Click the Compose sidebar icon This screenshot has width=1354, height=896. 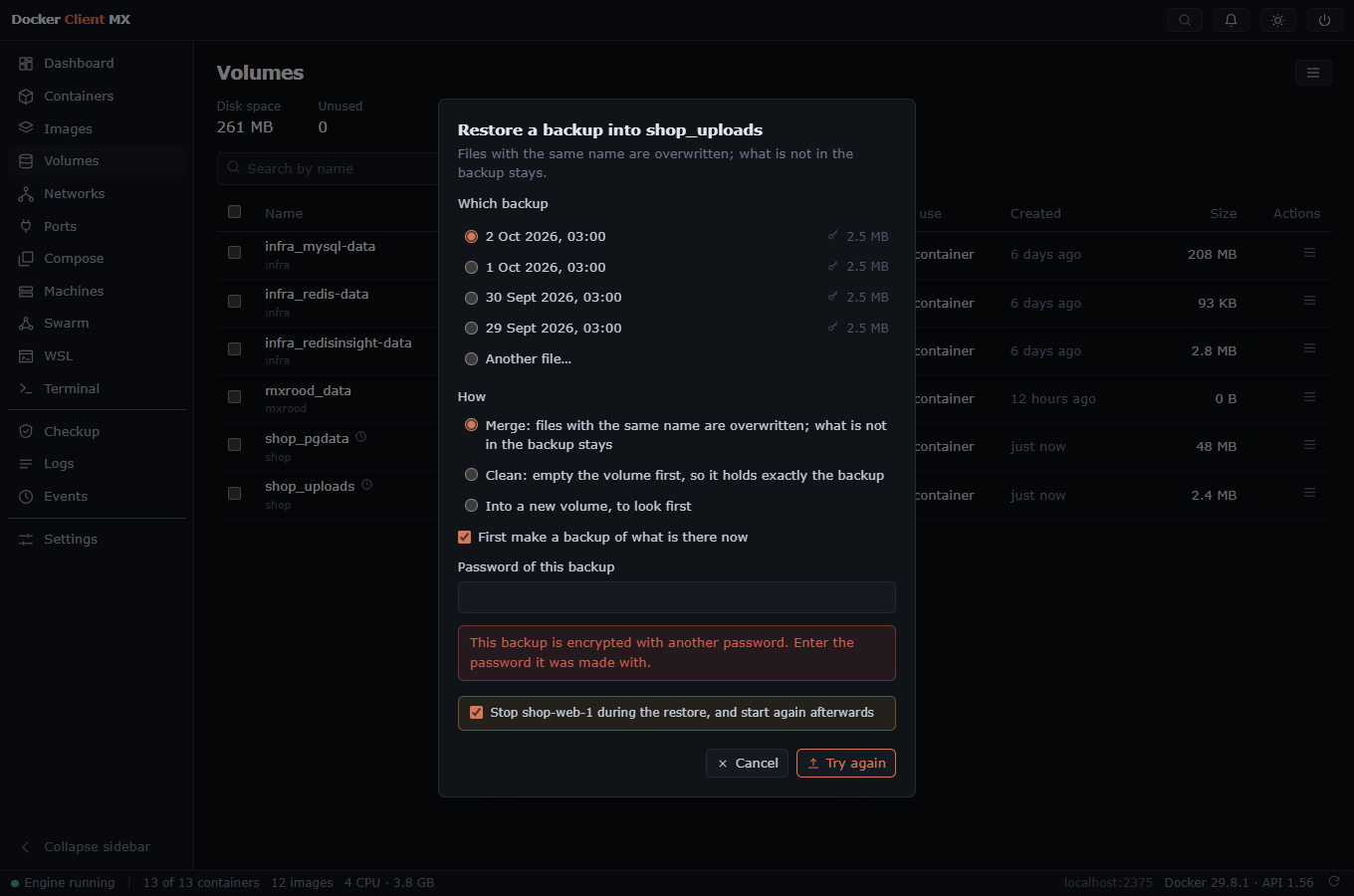pyautogui.click(x=26, y=259)
